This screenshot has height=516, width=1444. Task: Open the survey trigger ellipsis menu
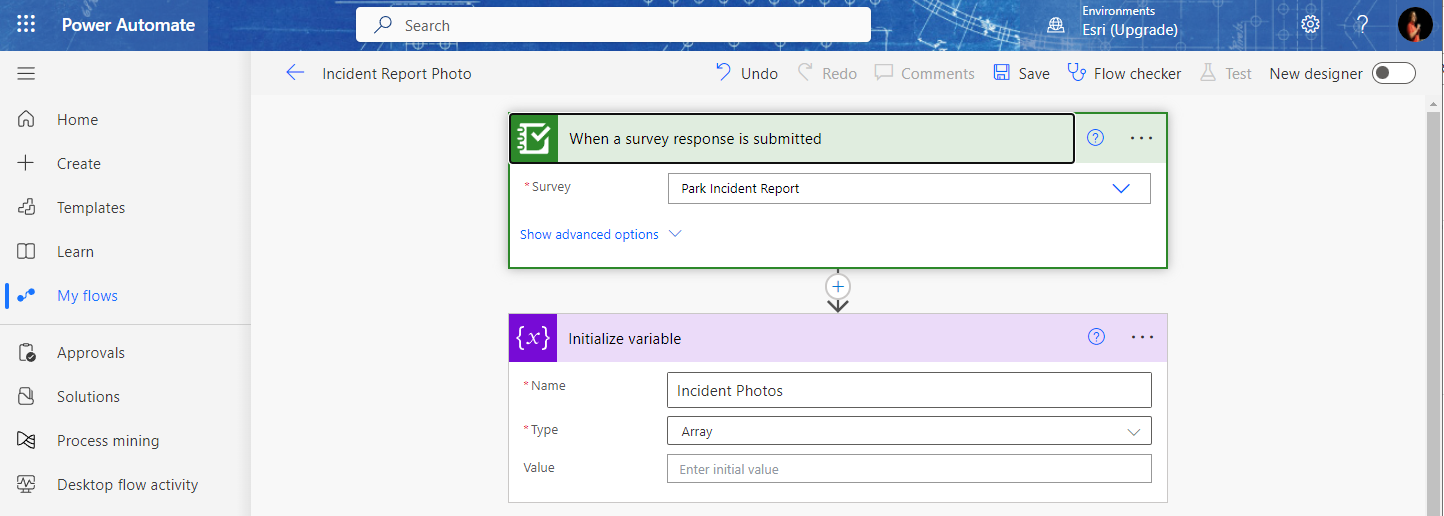(x=1141, y=138)
